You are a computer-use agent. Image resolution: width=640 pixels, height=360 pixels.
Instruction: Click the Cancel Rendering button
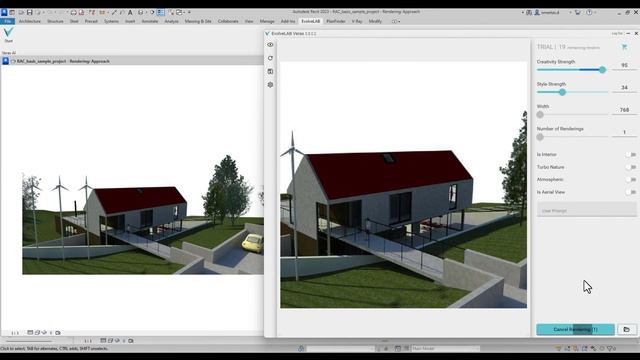pyautogui.click(x=575, y=329)
